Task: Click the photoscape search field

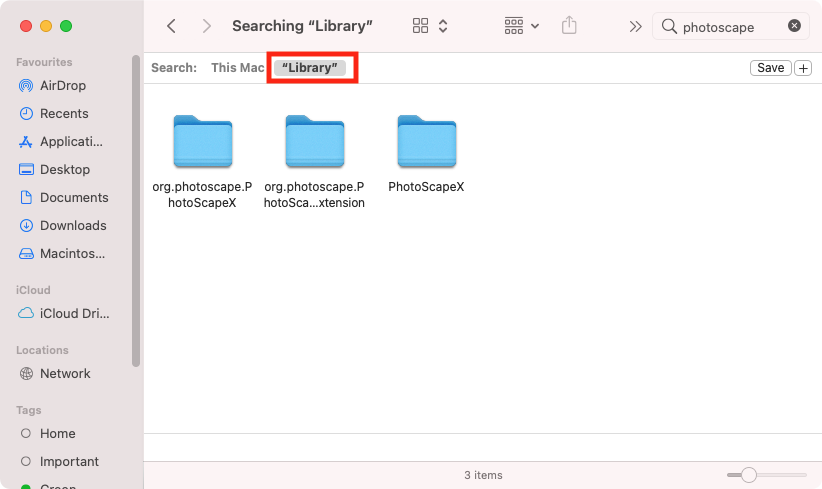Action: click(x=731, y=26)
